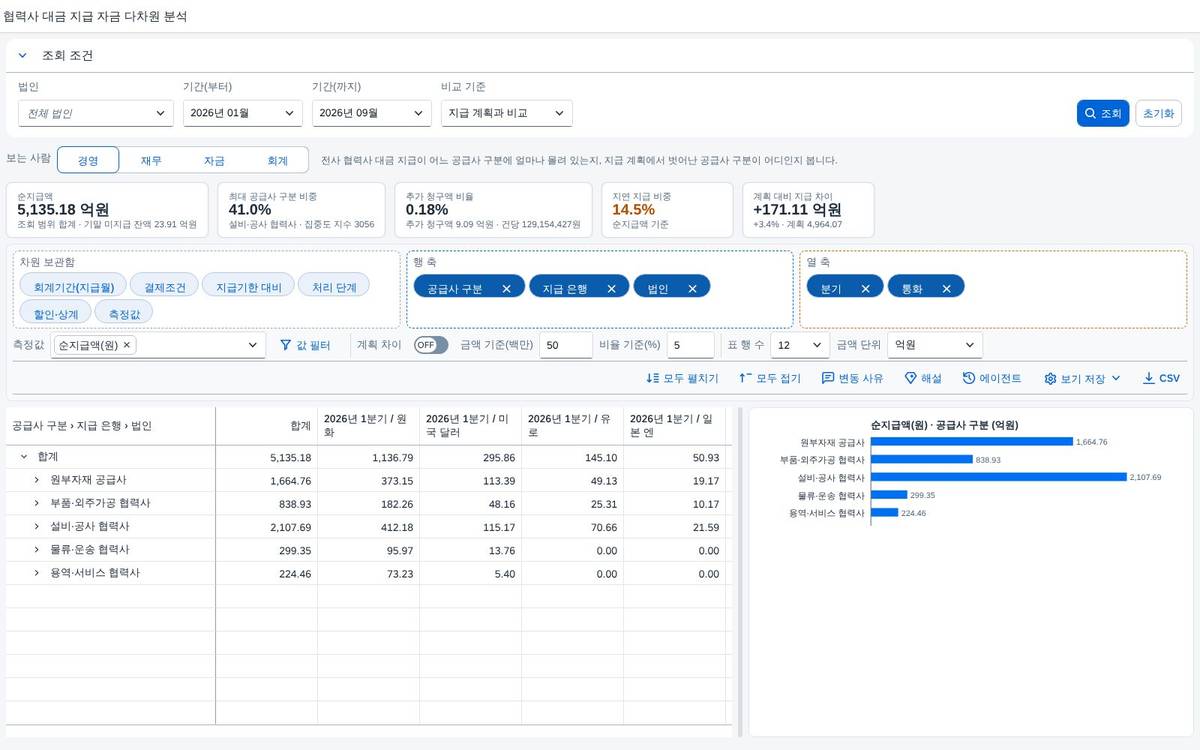
Task: Open the 해설 commentary tool
Action: [923, 379]
